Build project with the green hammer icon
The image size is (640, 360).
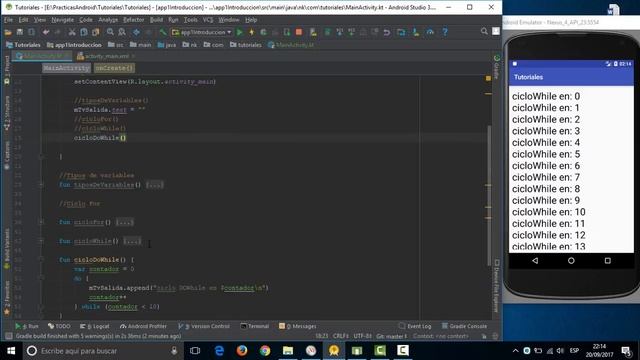[163, 32]
